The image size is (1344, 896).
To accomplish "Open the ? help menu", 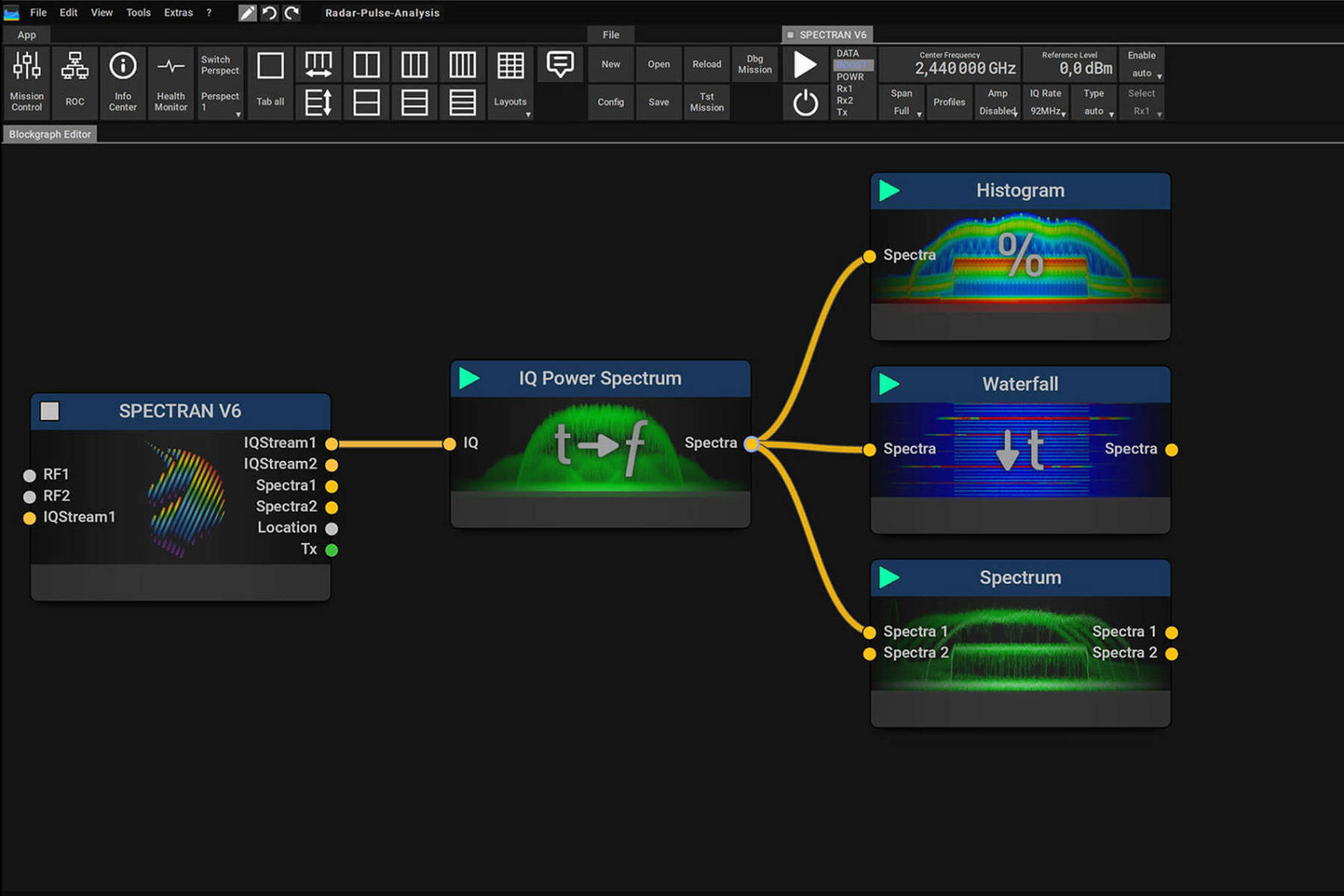I will tap(209, 13).
